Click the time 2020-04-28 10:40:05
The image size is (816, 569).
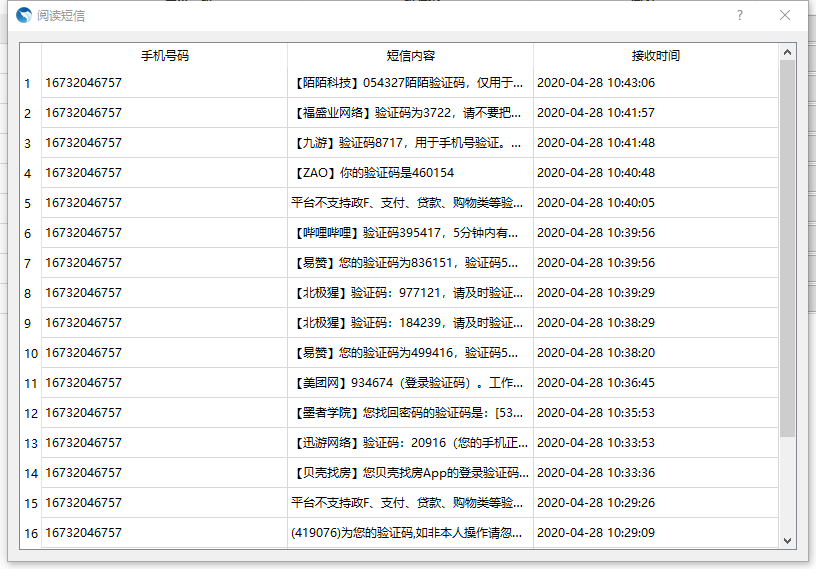coord(596,203)
